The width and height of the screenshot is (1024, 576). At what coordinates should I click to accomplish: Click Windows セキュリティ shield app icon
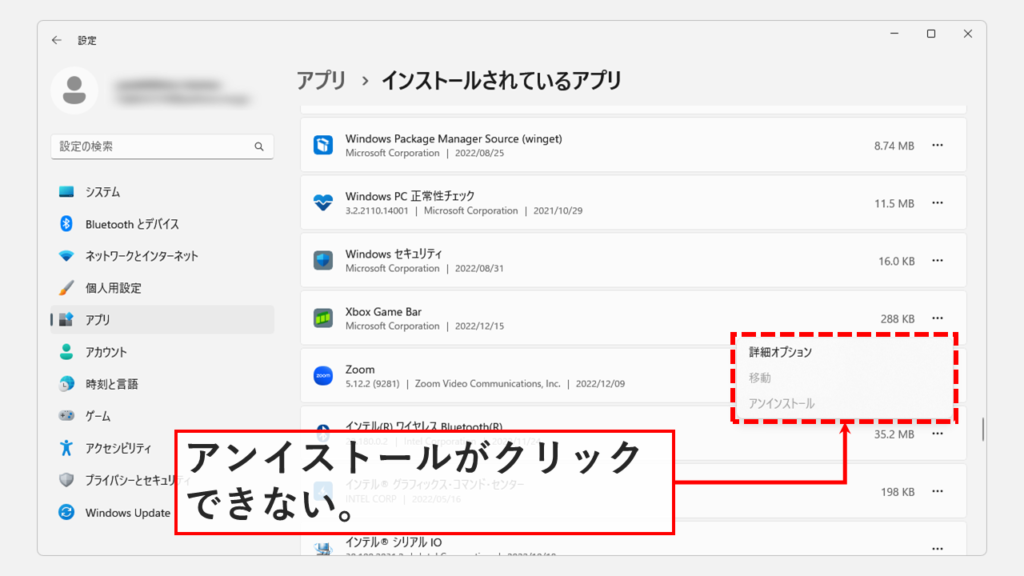(x=323, y=261)
